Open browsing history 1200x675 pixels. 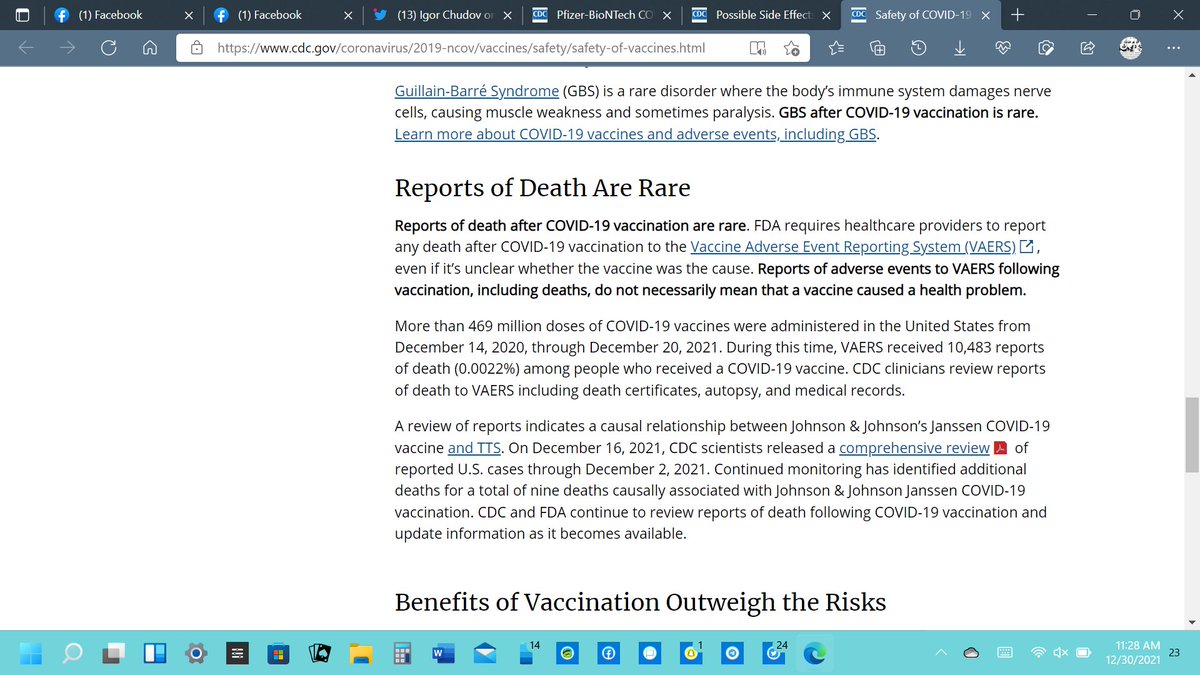tap(918, 48)
